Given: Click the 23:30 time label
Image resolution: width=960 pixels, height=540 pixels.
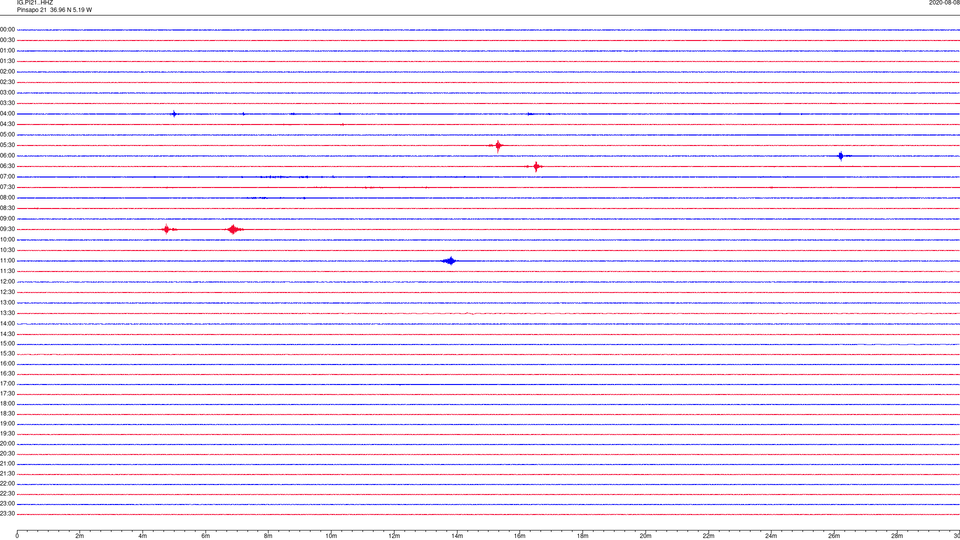Looking at the screenshot, I should click(7, 514).
